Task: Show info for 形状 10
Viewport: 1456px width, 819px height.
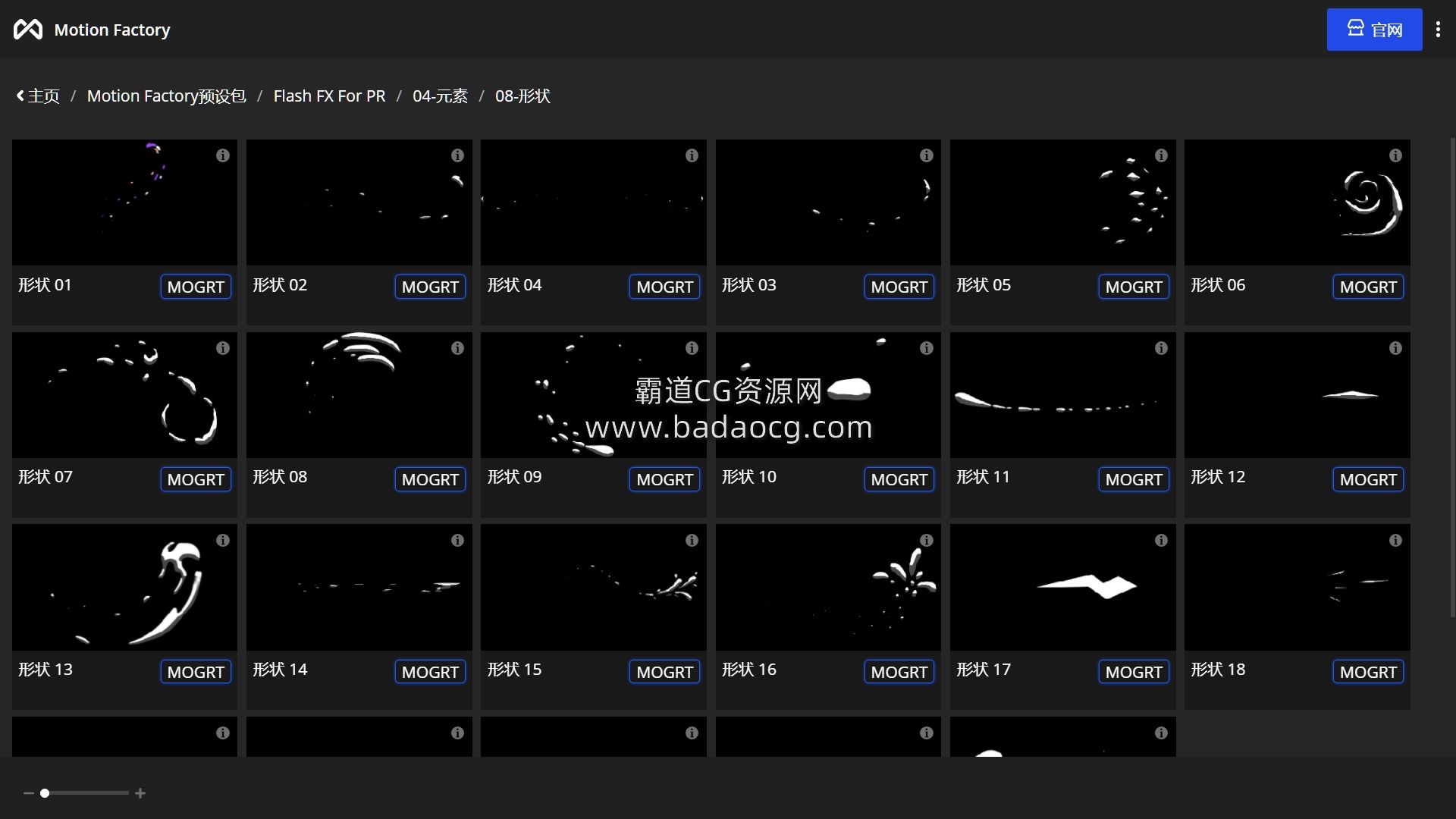Action: [926, 348]
